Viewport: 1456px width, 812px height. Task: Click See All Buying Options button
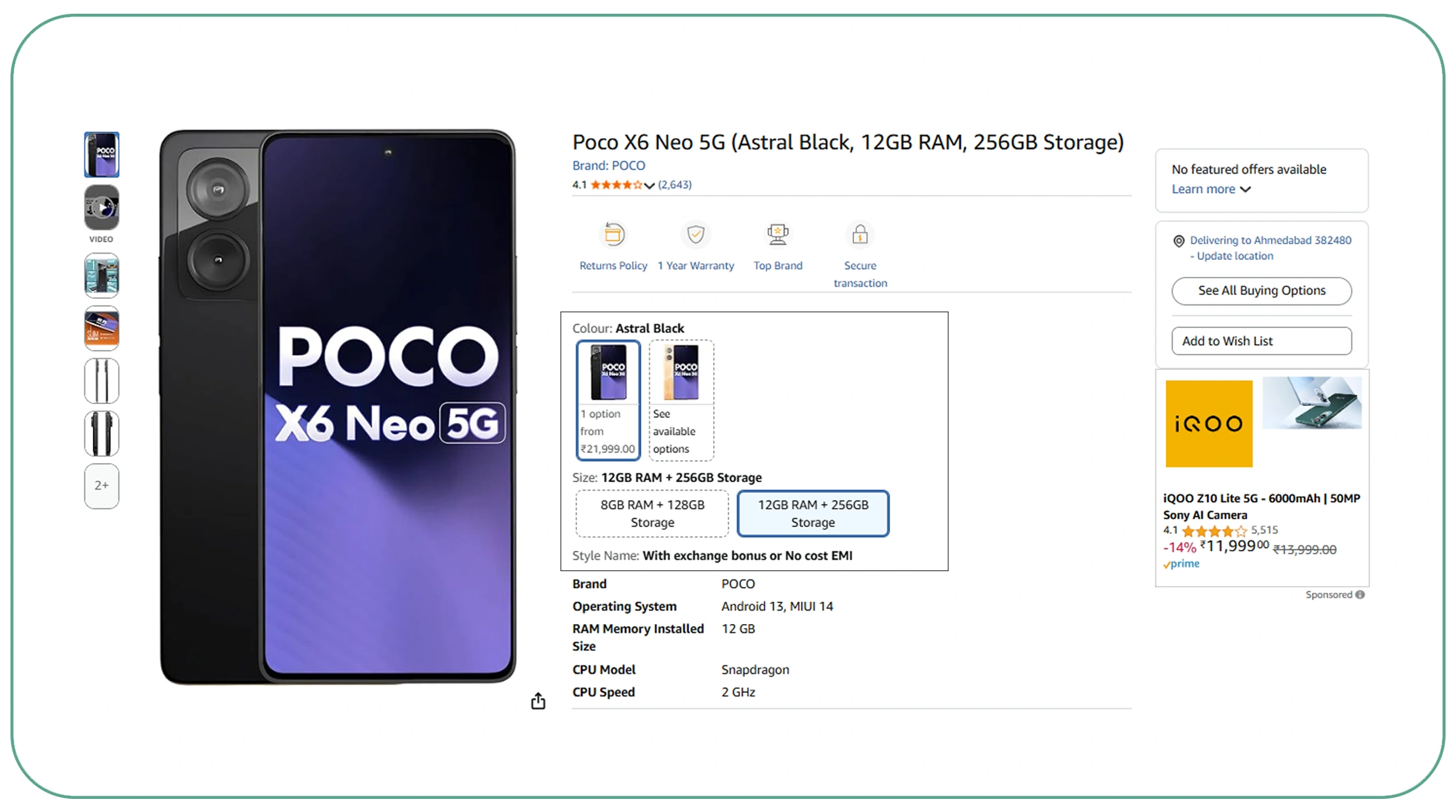tap(1261, 291)
